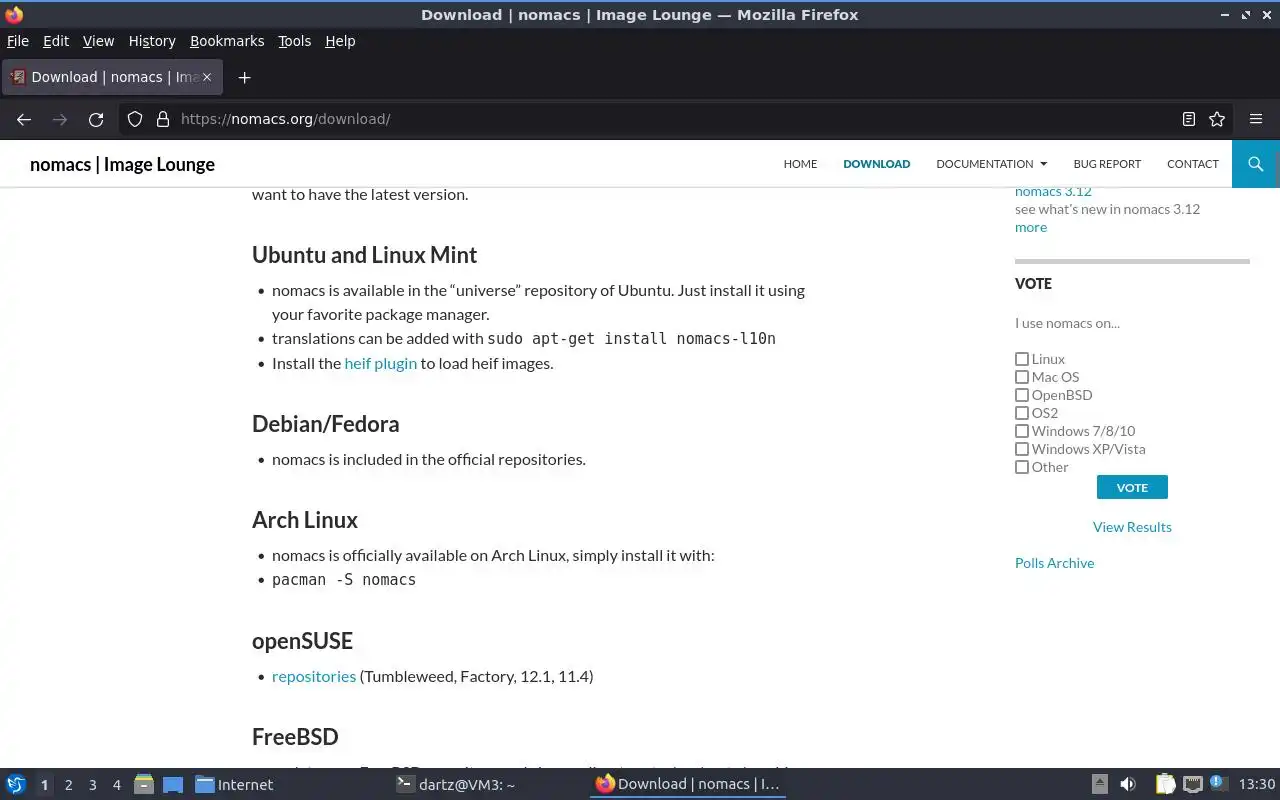The image size is (1280, 800).
Task: Open the Polls Archive link
Action: [1054, 563]
